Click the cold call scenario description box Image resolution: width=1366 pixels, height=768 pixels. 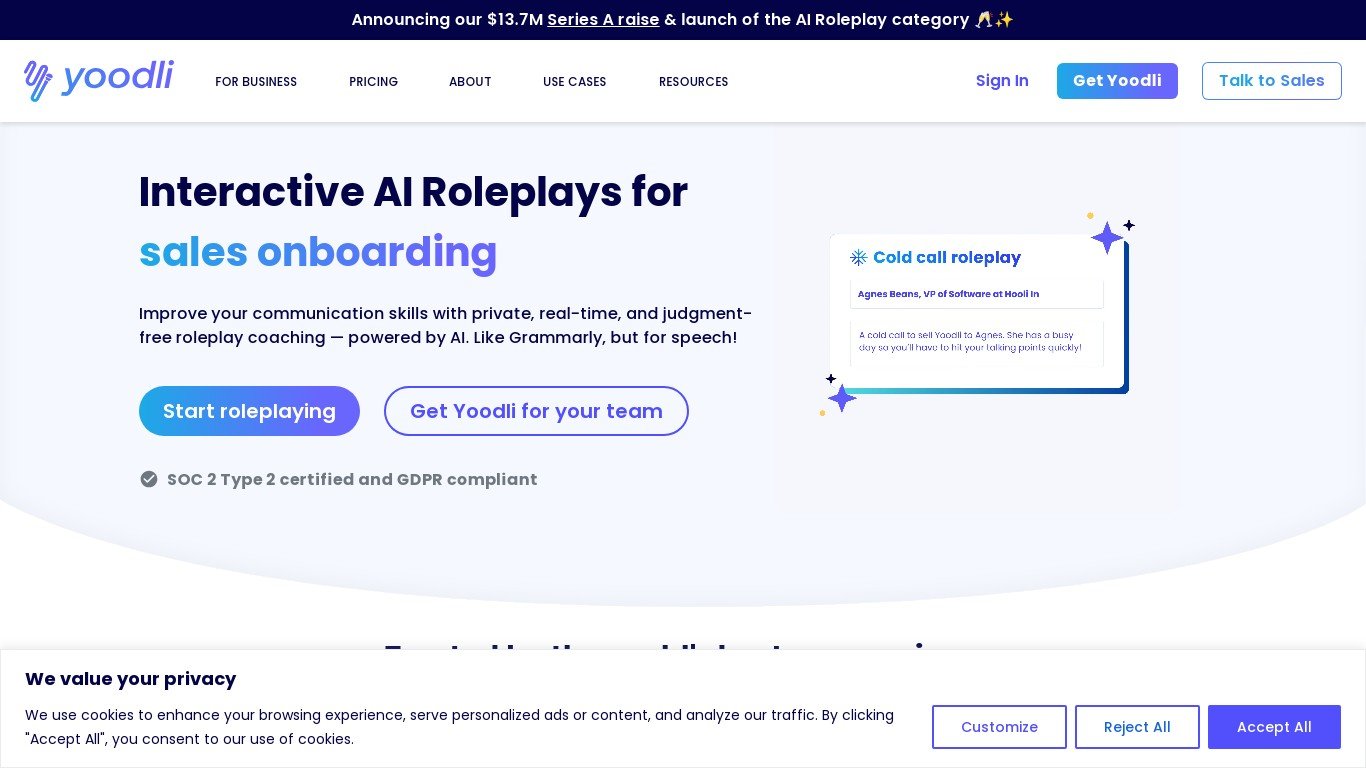(976, 342)
